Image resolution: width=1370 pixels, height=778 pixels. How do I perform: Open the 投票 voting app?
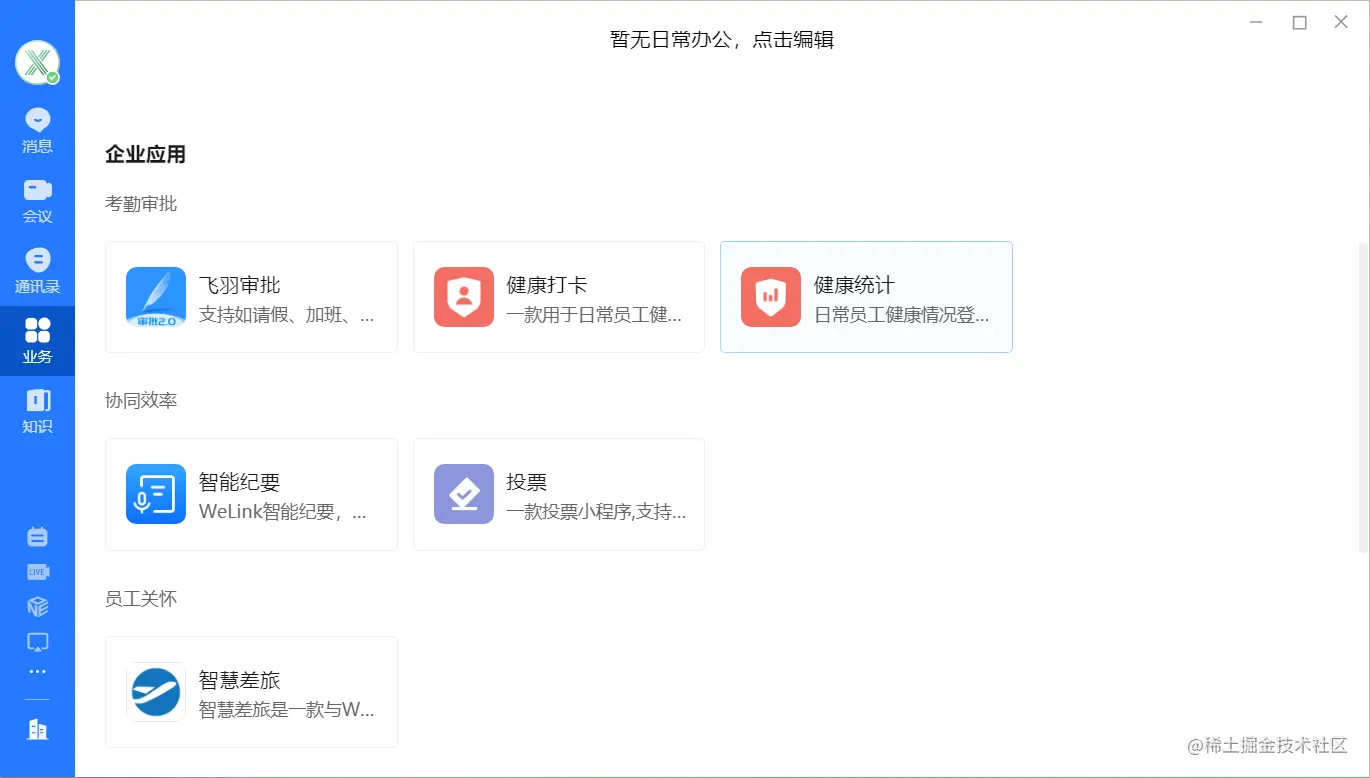pyautogui.click(x=558, y=493)
